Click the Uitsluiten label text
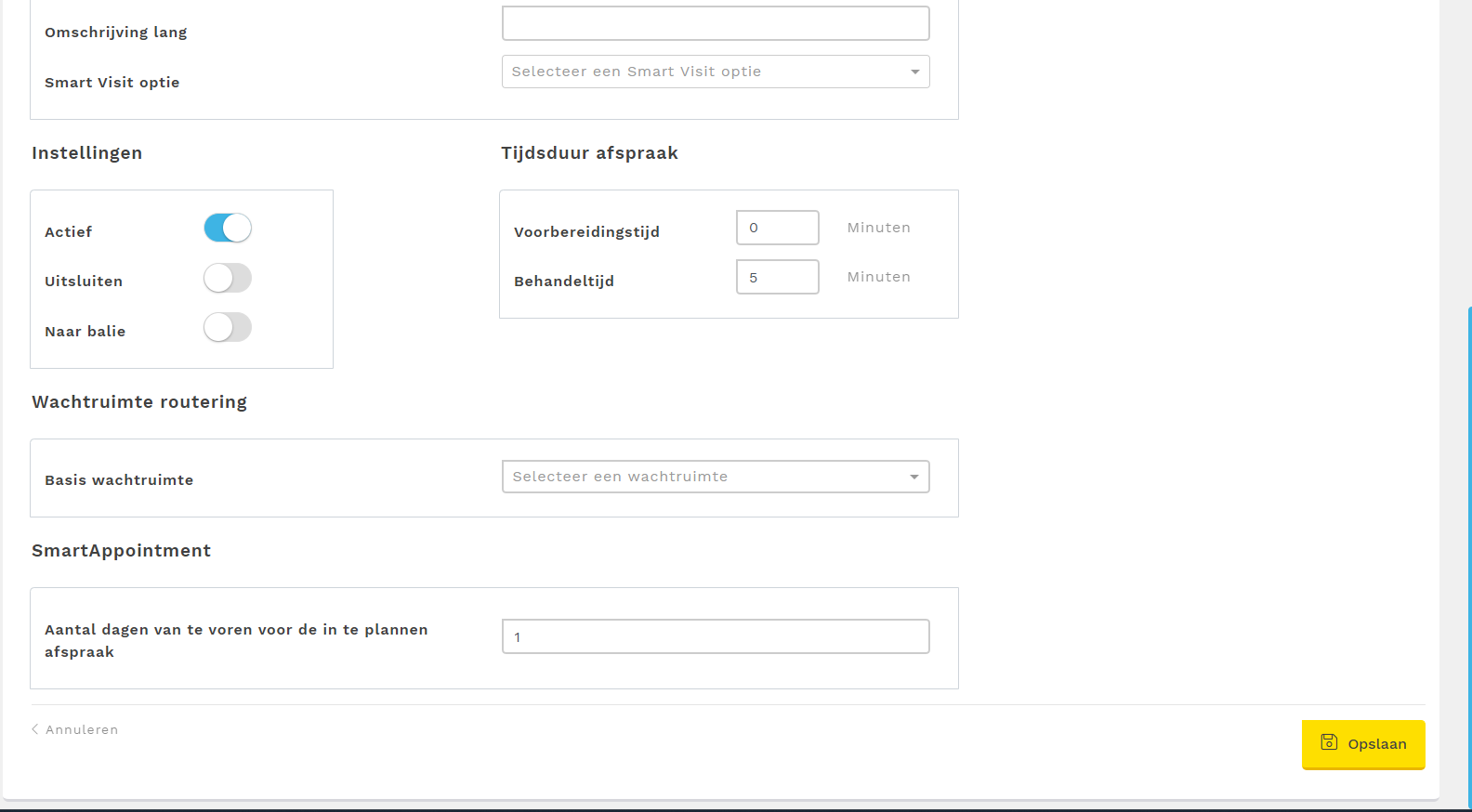Image resolution: width=1472 pixels, height=812 pixels. click(84, 282)
